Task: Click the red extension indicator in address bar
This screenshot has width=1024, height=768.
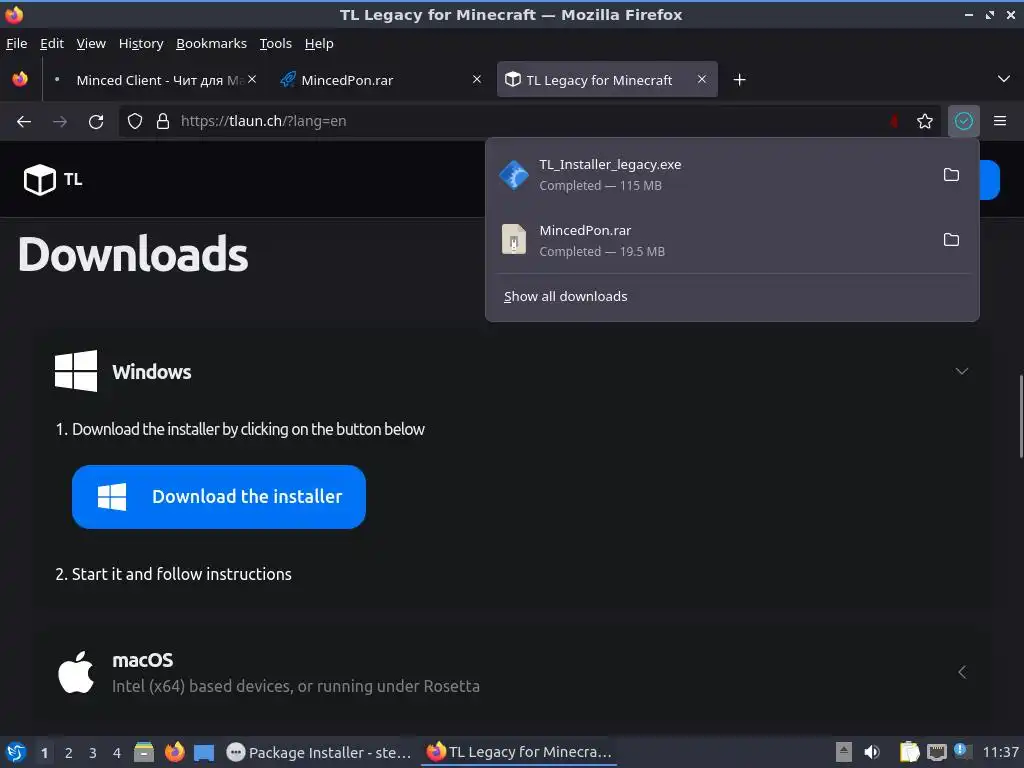Action: tap(894, 121)
